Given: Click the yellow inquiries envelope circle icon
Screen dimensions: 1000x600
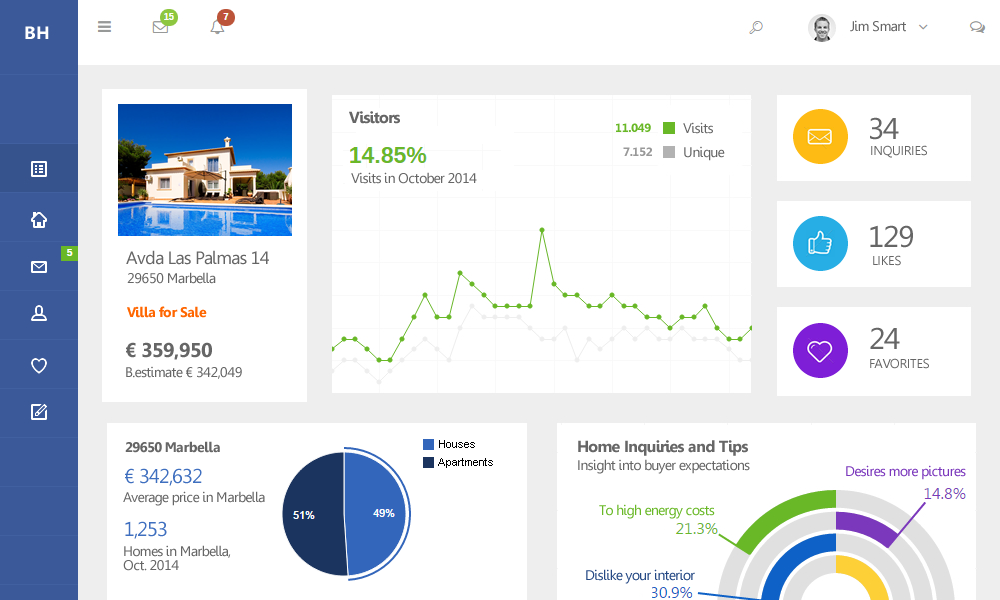Looking at the screenshot, I should (820, 136).
